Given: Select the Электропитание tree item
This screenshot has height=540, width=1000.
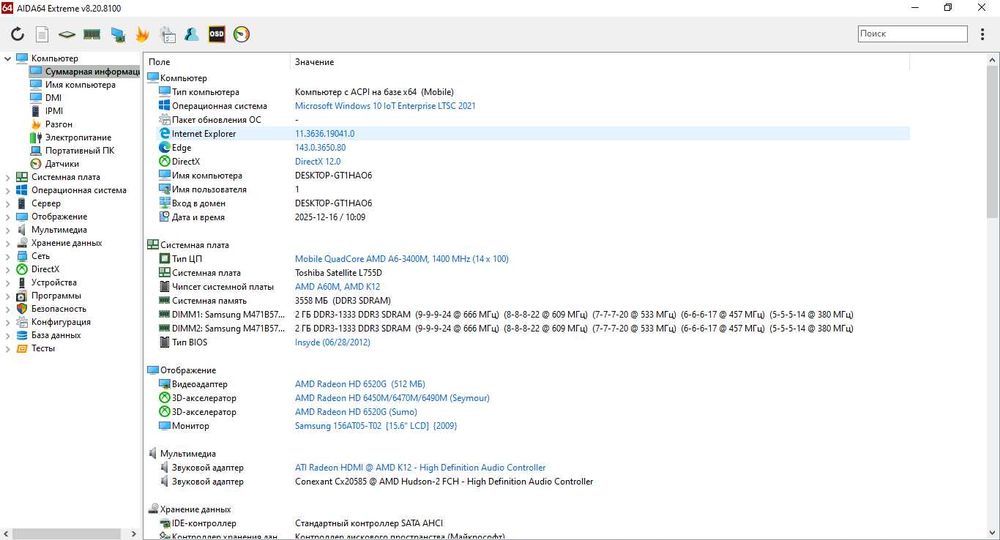Looking at the screenshot, I should [x=78, y=137].
